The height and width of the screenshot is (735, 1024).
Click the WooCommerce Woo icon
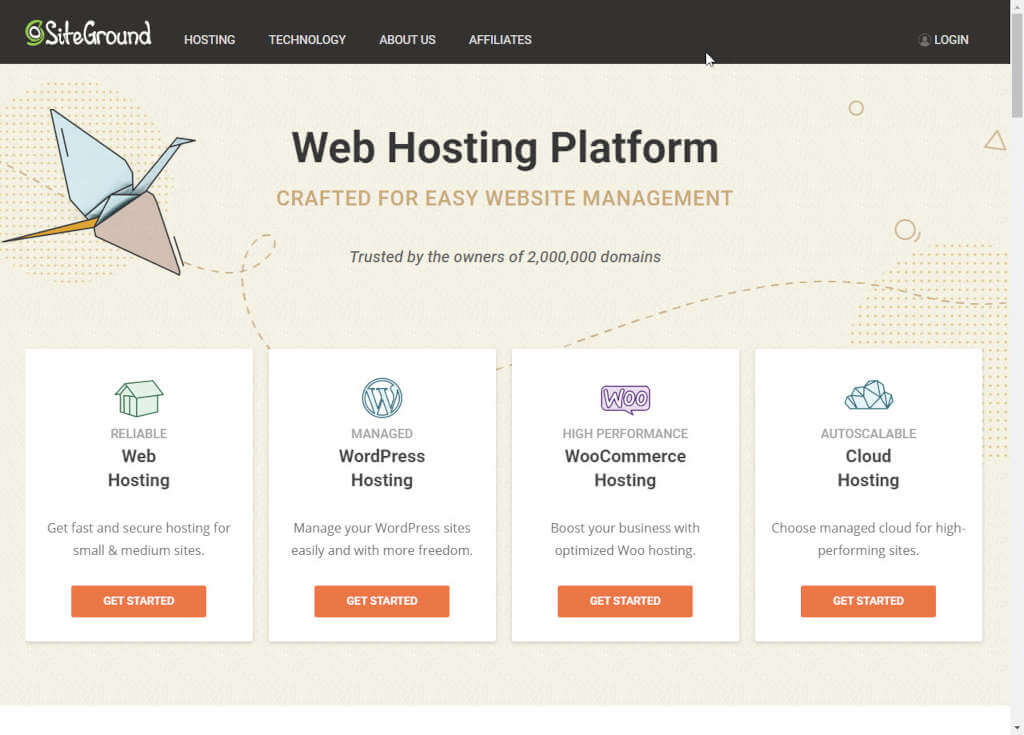pyautogui.click(x=625, y=399)
